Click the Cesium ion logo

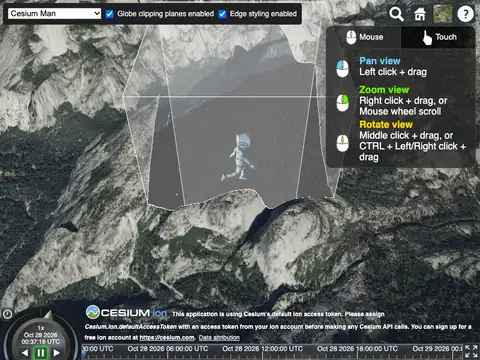pos(126,312)
